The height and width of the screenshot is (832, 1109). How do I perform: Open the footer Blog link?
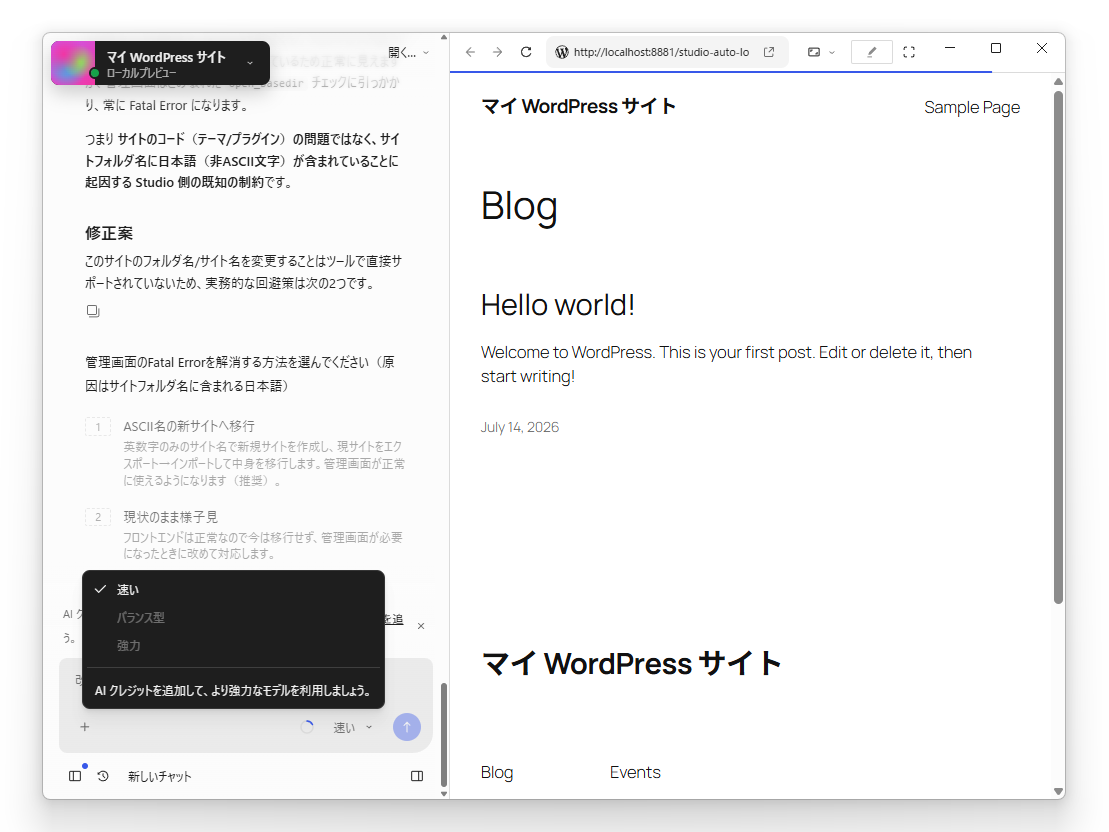pos(497,773)
